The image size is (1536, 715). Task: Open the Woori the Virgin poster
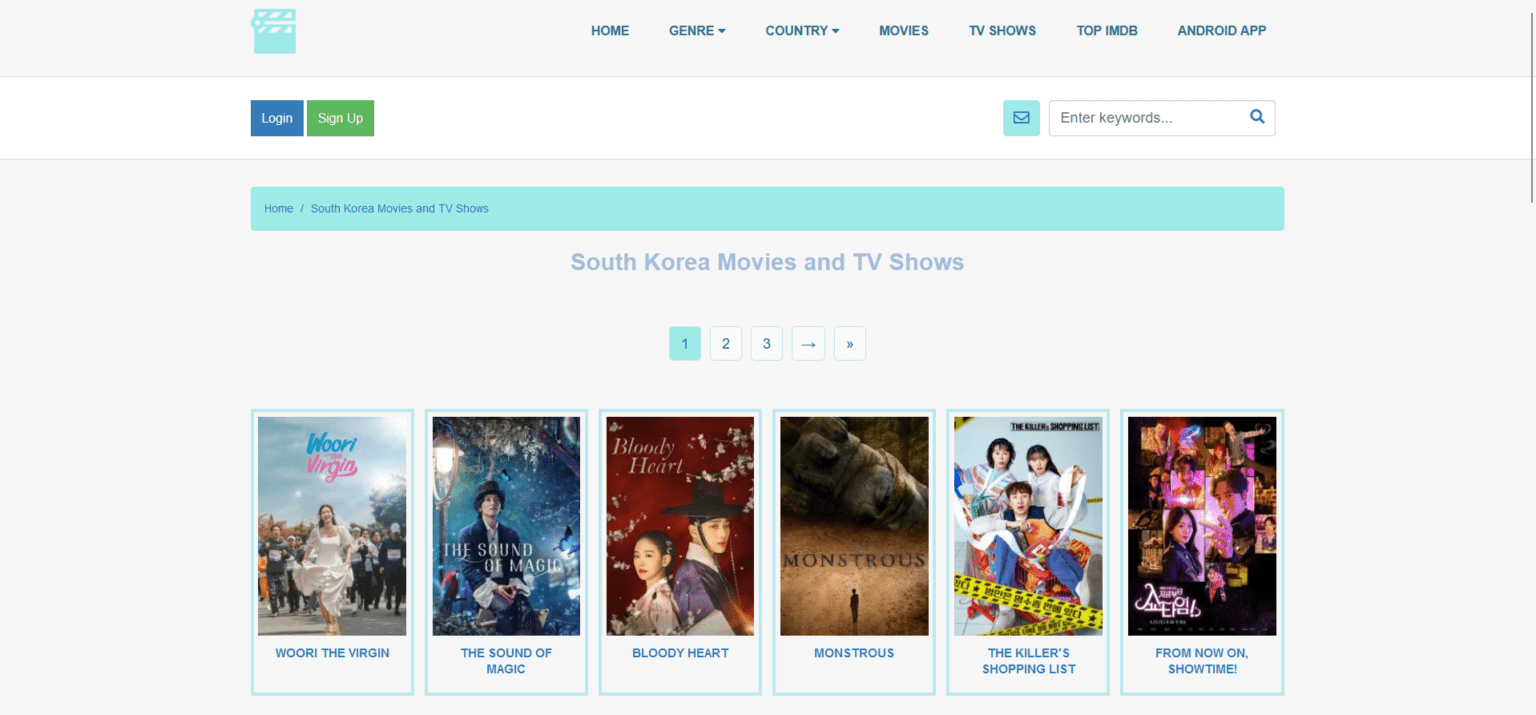coord(332,526)
